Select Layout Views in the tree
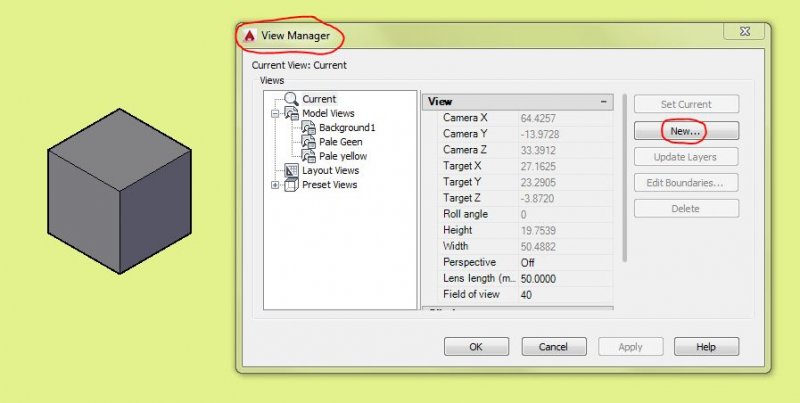The image size is (800, 403). pyautogui.click(x=331, y=170)
